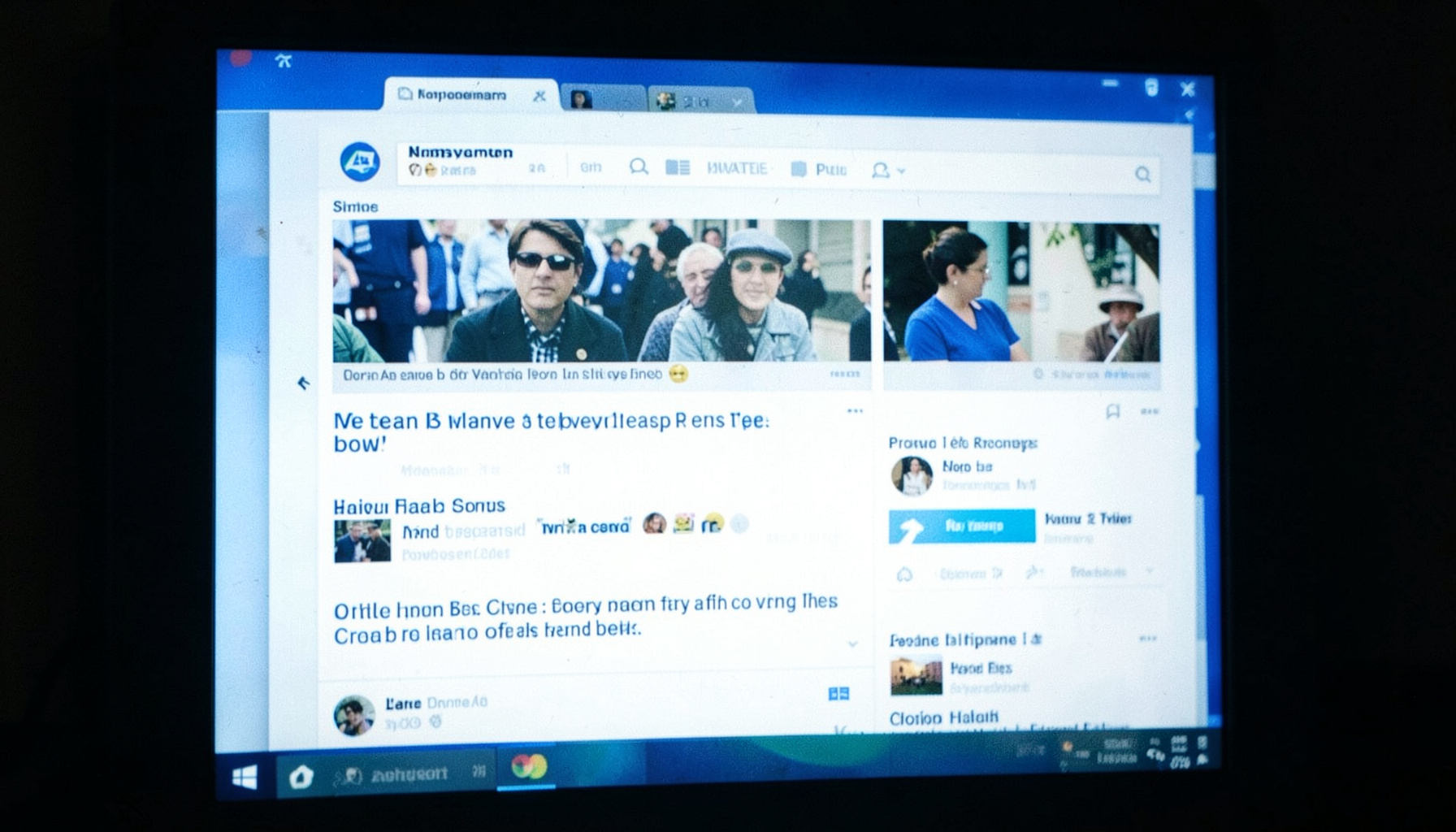Open the HWATEE list icon
The image size is (1456, 832).
coord(678,167)
